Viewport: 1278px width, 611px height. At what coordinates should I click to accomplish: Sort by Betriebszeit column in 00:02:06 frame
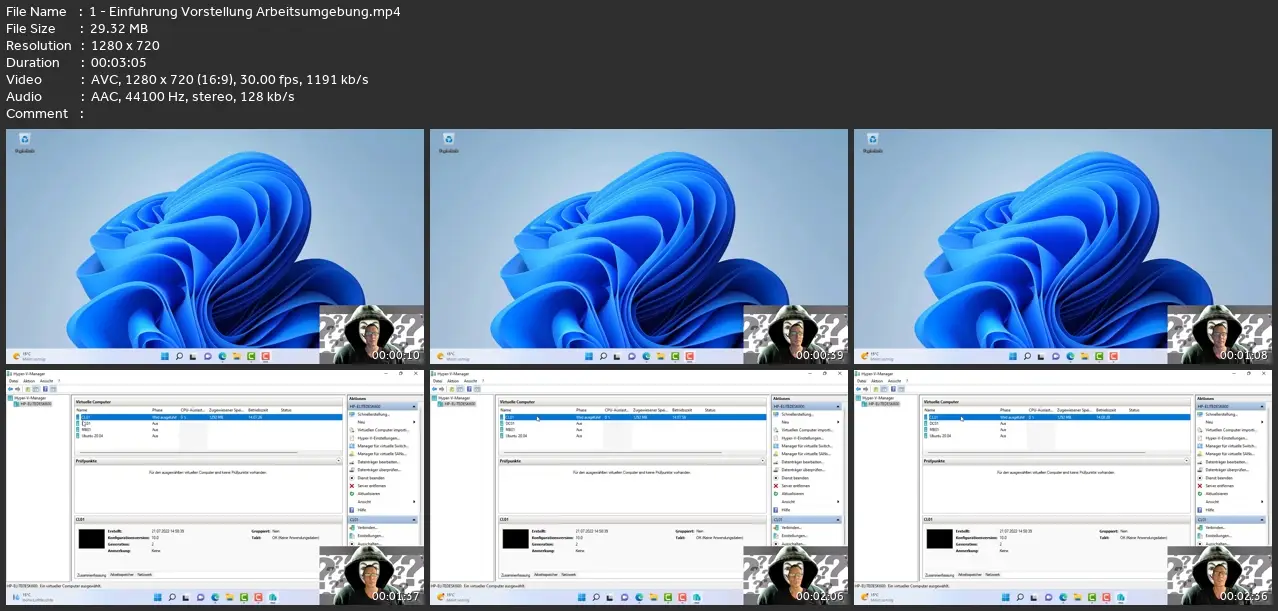click(x=682, y=410)
